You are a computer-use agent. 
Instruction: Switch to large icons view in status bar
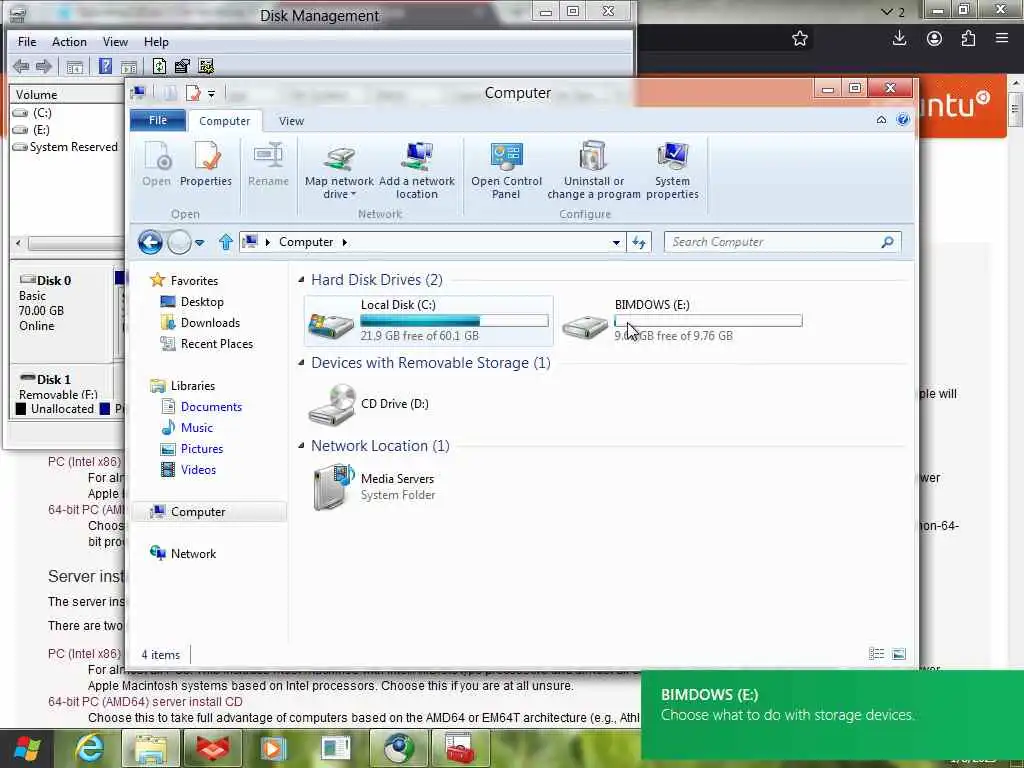tap(899, 654)
